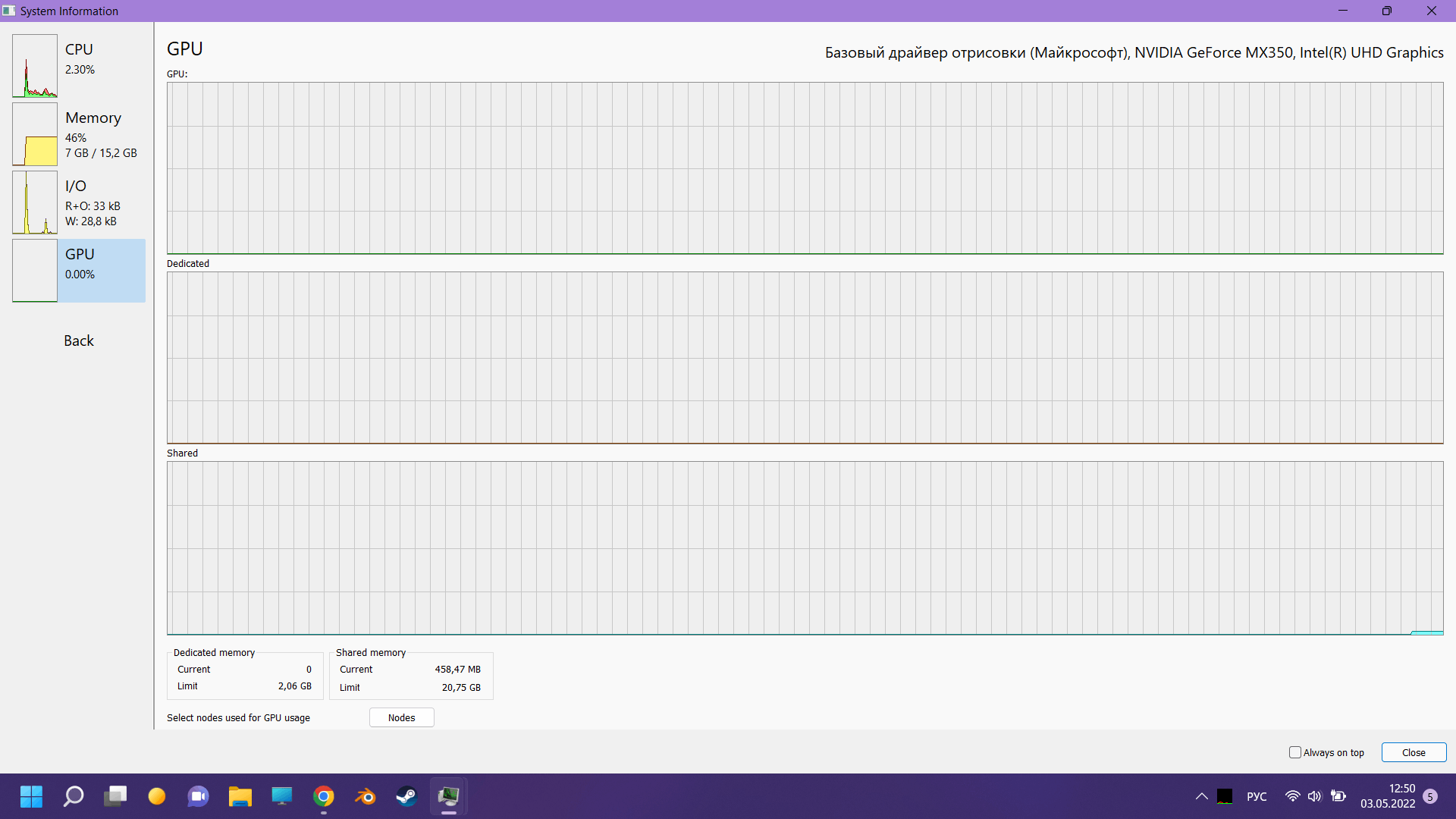Open the CPU mini graph thumbnail
The height and width of the screenshot is (819, 1456).
(35, 66)
